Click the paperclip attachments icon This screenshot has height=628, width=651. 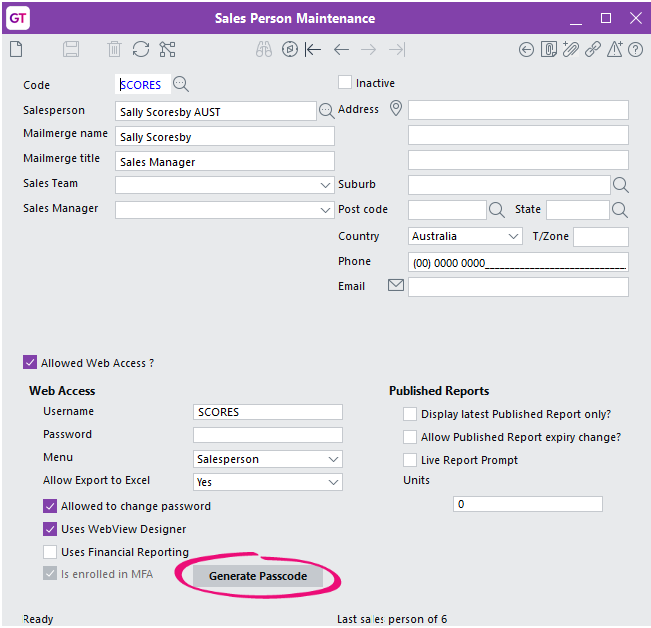(571, 49)
